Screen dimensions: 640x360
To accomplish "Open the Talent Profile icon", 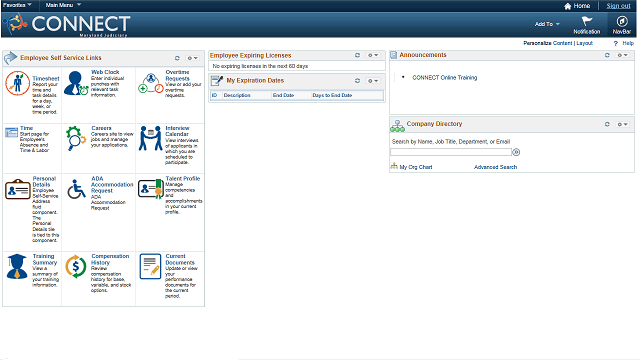I will (151, 189).
